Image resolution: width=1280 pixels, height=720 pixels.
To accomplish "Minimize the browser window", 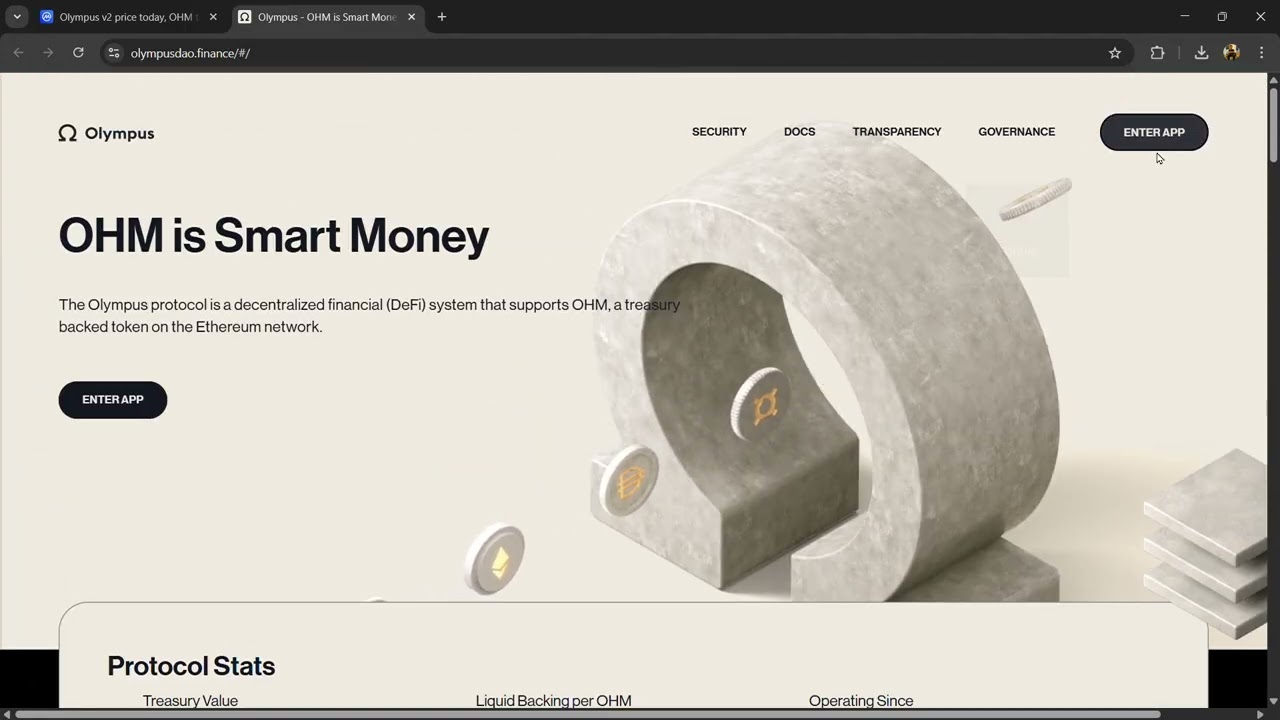I will tap(1185, 17).
